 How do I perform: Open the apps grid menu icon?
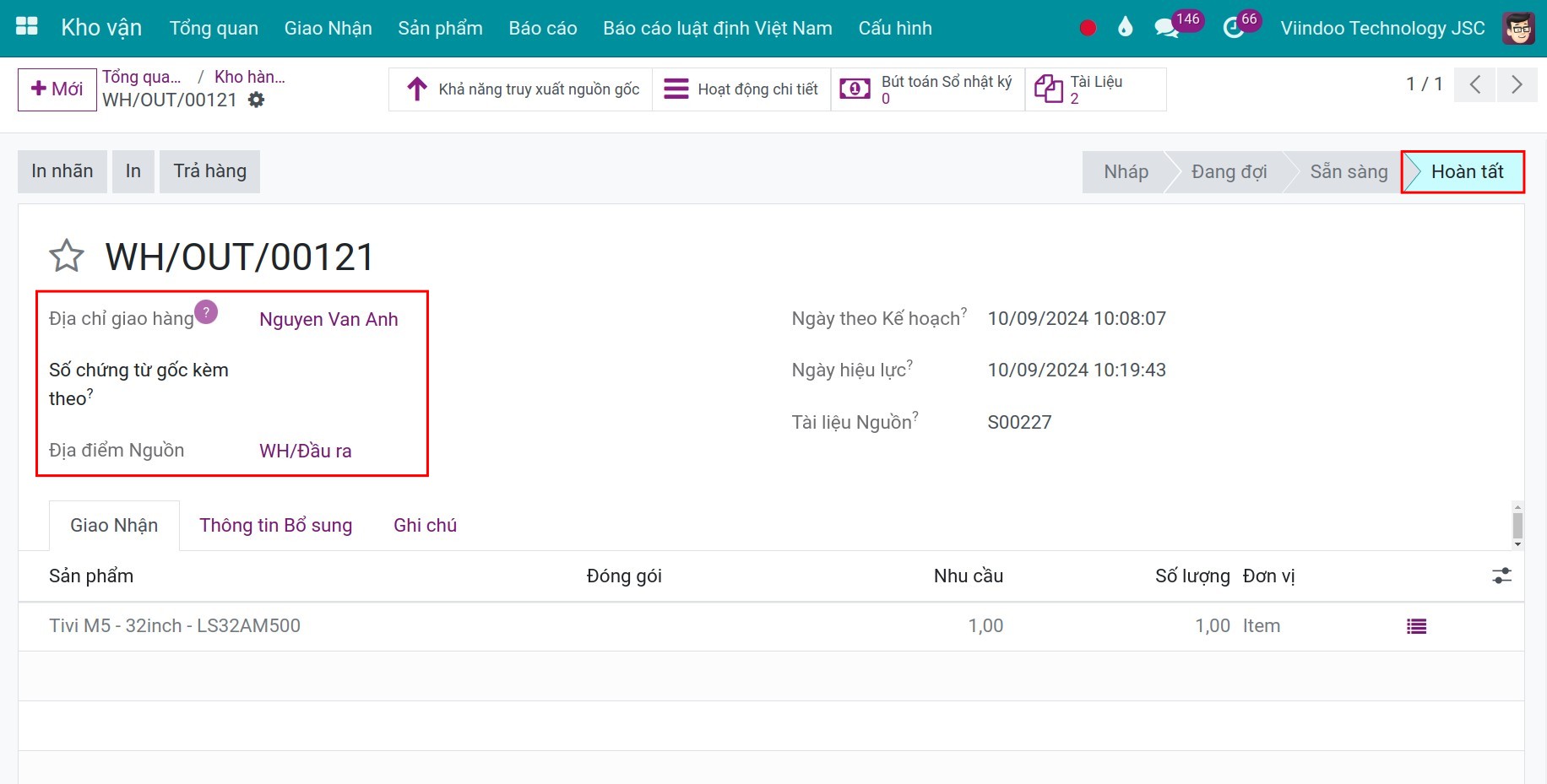[27, 26]
